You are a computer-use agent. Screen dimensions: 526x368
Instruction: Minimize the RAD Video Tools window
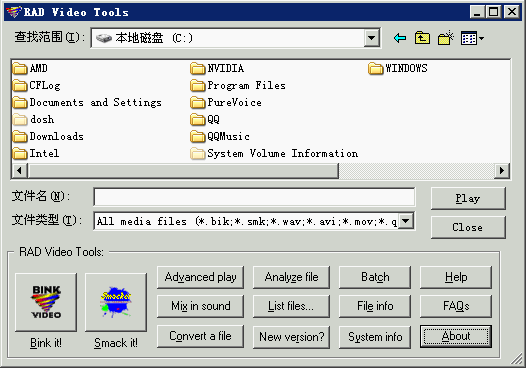(x=477, y=12)
